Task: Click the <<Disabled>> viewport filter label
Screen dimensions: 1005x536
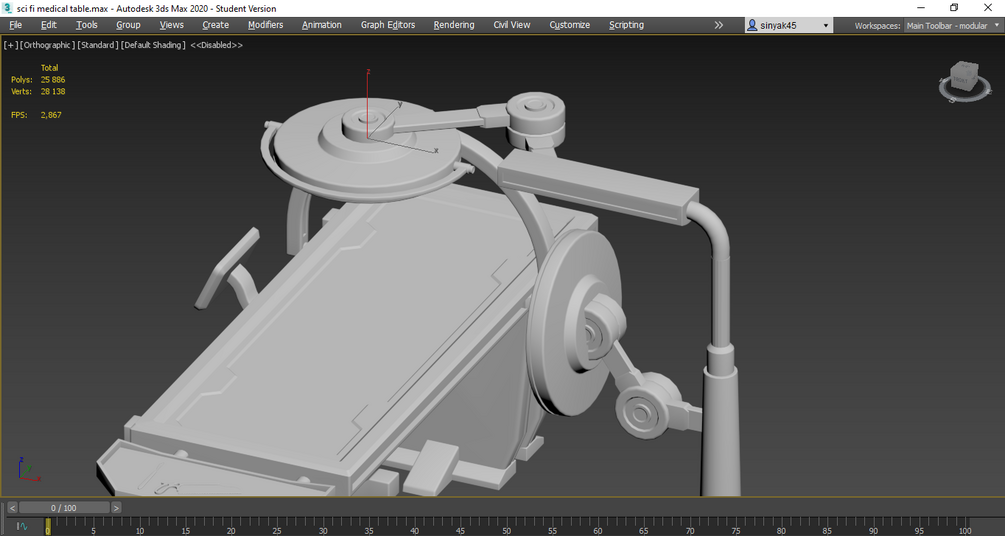Action: tap(217, 45)
